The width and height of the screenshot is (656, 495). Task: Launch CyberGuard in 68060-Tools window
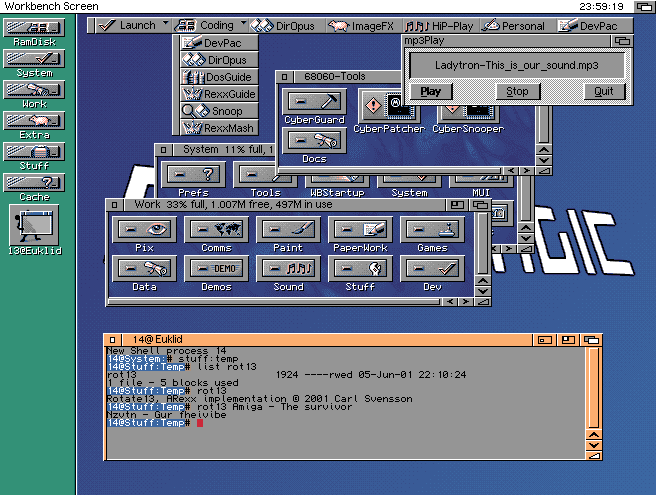tap(315, 101)
